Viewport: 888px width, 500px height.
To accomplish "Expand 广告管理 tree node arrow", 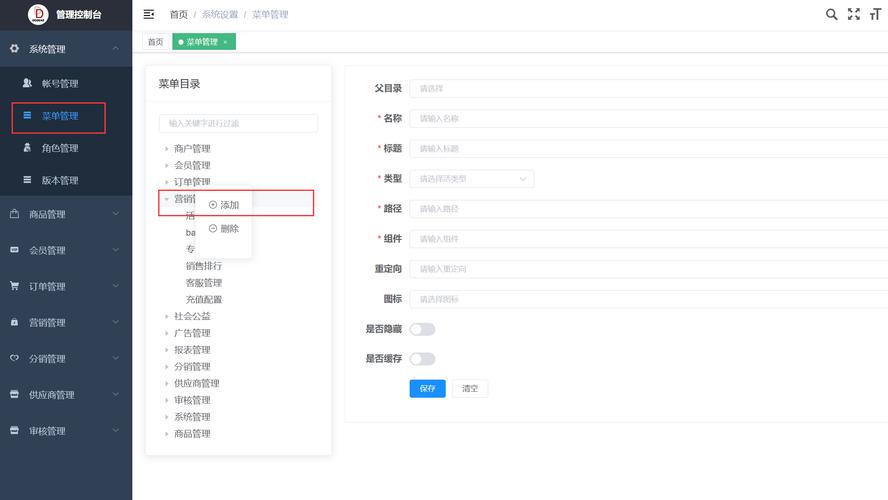I will [x=166, y=333].
